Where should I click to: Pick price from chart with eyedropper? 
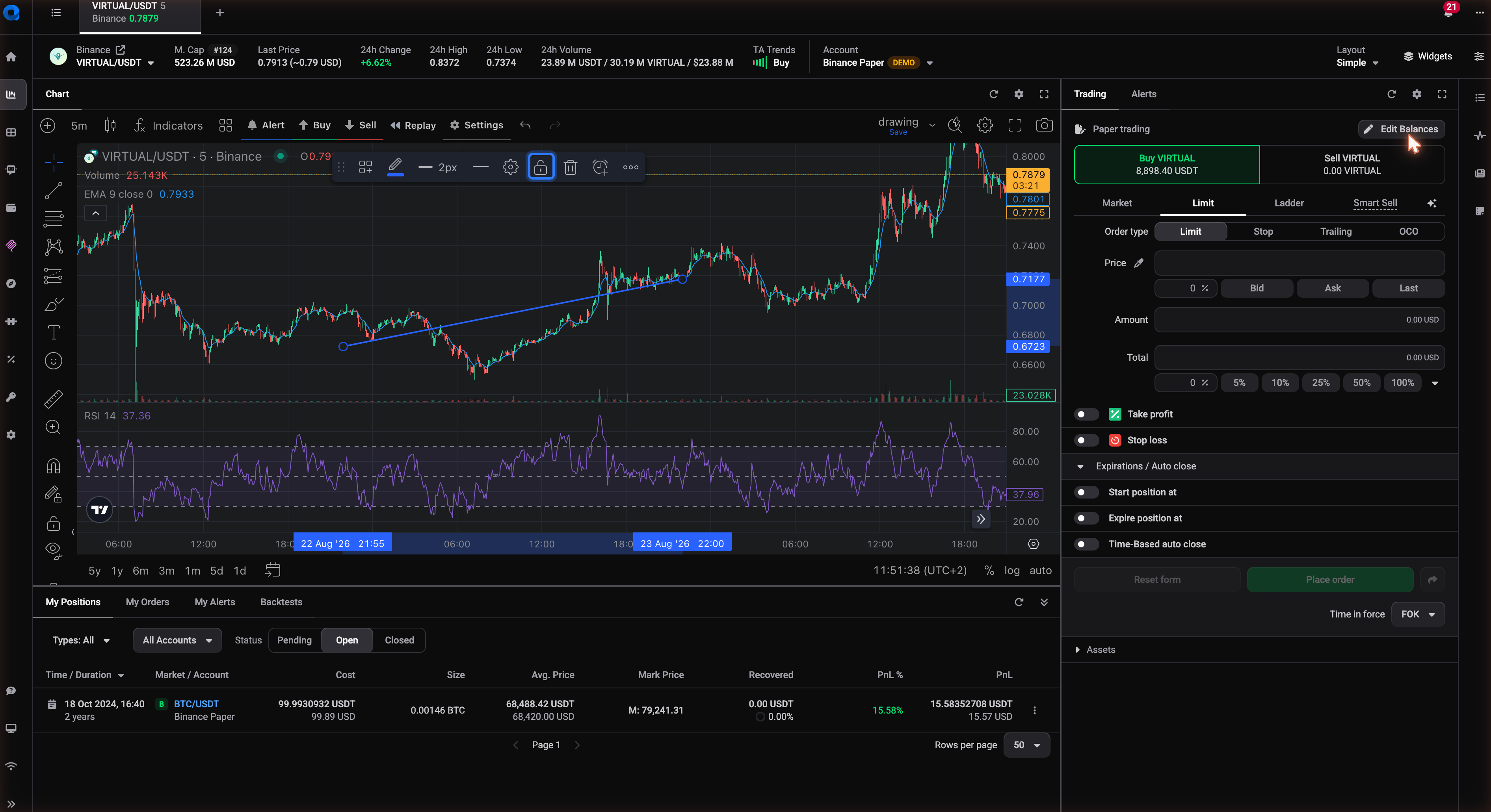[1138, 263]
